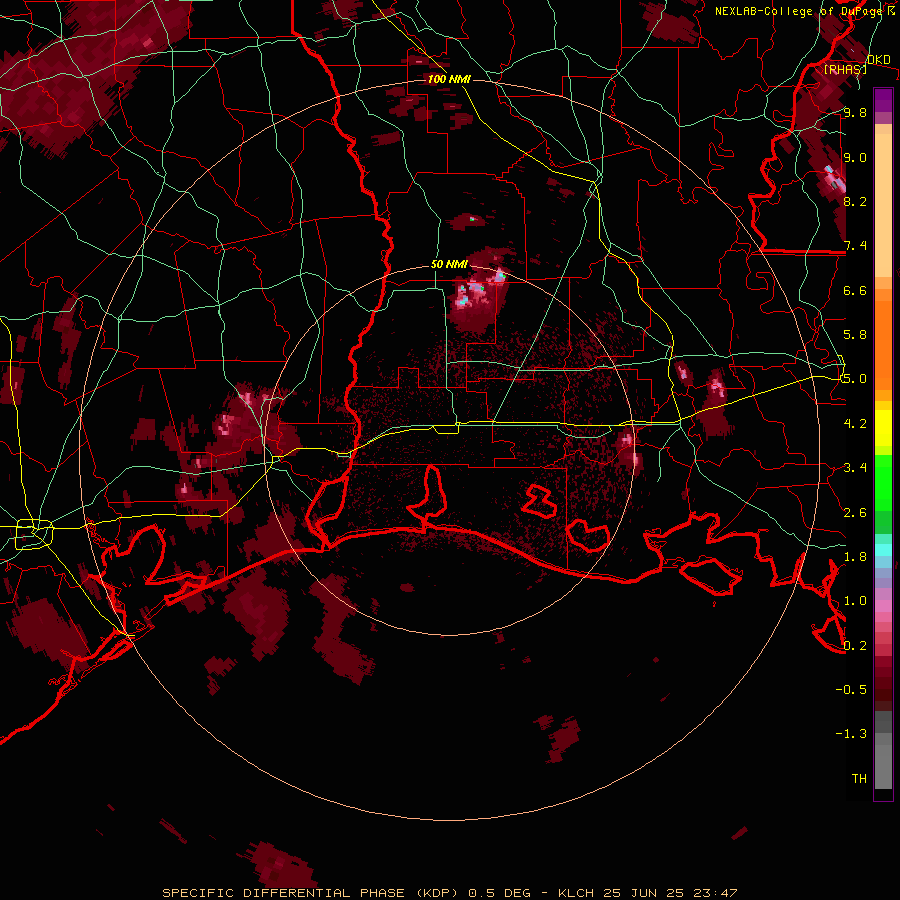Image resolution: width=900 pixels, height=900 pixels.
Task: Pick the pink segment near 1.0
Action: tap(883, 605)
